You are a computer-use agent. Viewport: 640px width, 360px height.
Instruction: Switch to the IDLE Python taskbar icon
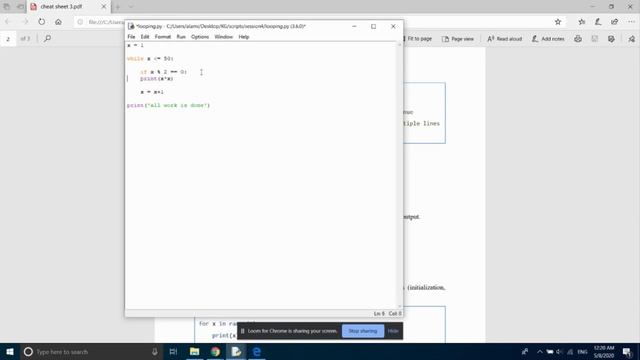236,351
